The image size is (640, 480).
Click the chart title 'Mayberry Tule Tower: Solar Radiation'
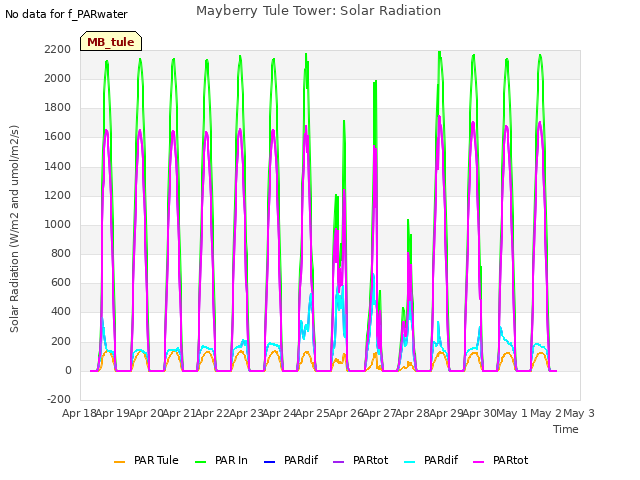(318, 11)
